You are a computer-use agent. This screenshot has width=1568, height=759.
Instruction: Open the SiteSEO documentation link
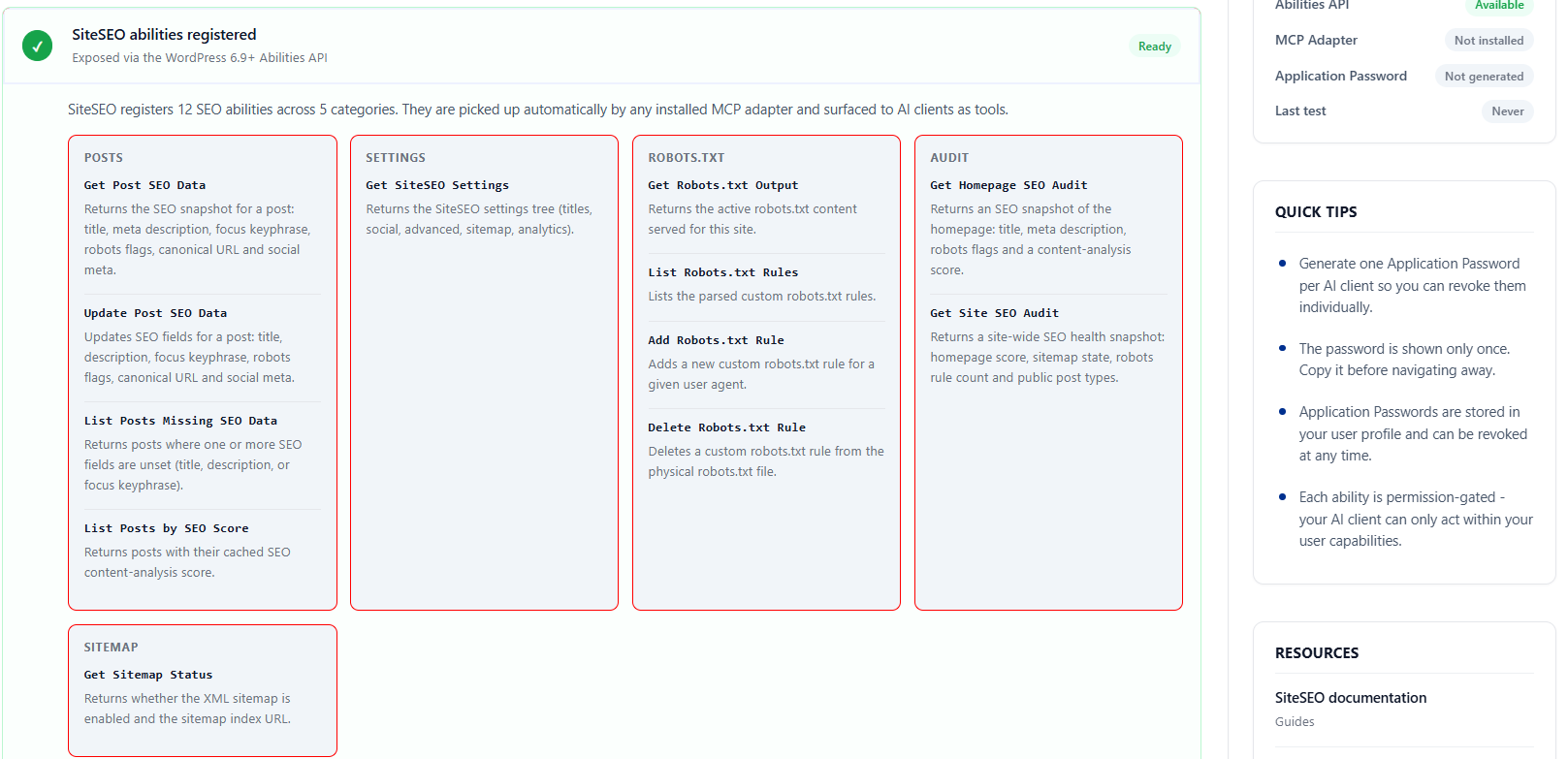coord(1351,698)
